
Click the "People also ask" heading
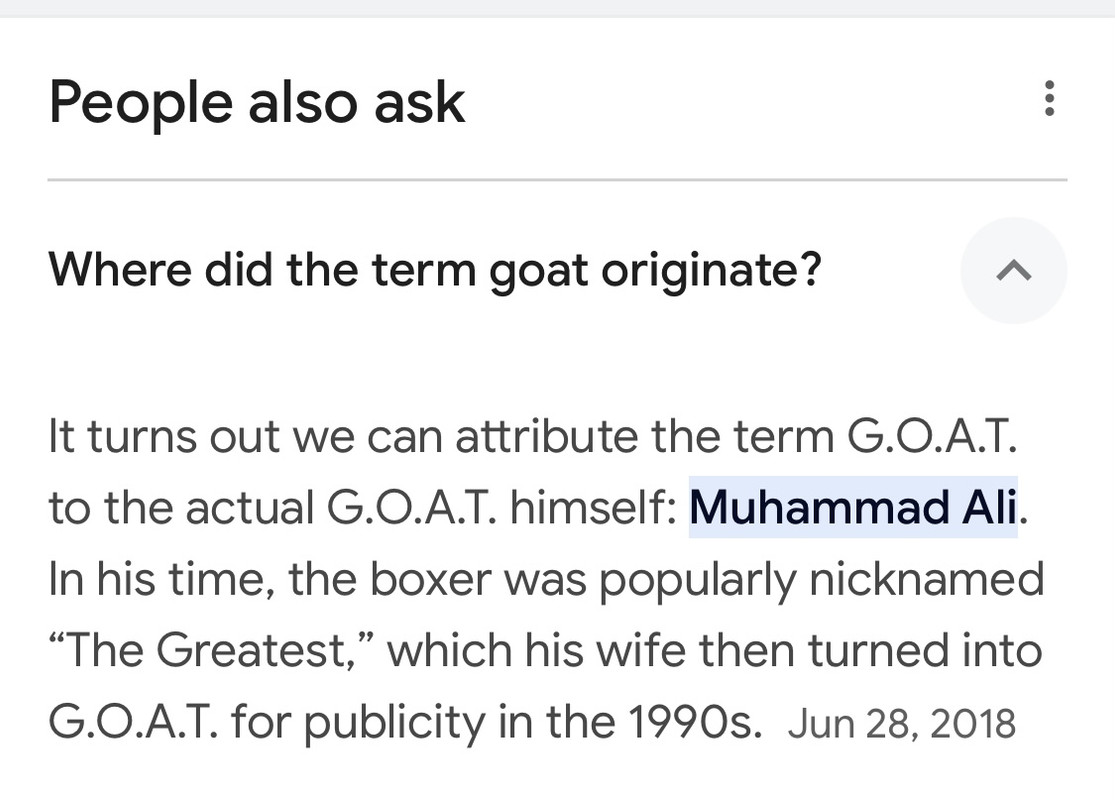pos(257,102)
